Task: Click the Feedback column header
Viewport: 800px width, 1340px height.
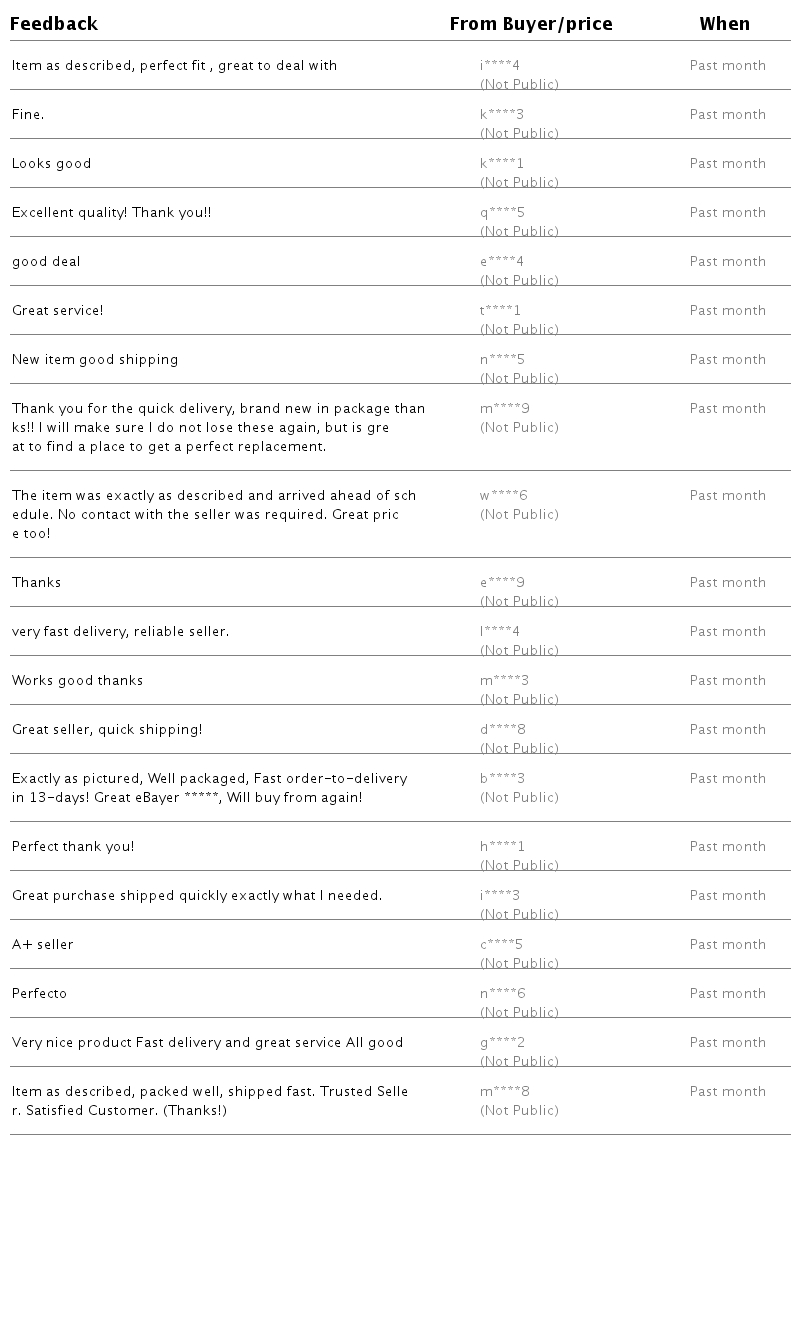Action: [54, 24]
